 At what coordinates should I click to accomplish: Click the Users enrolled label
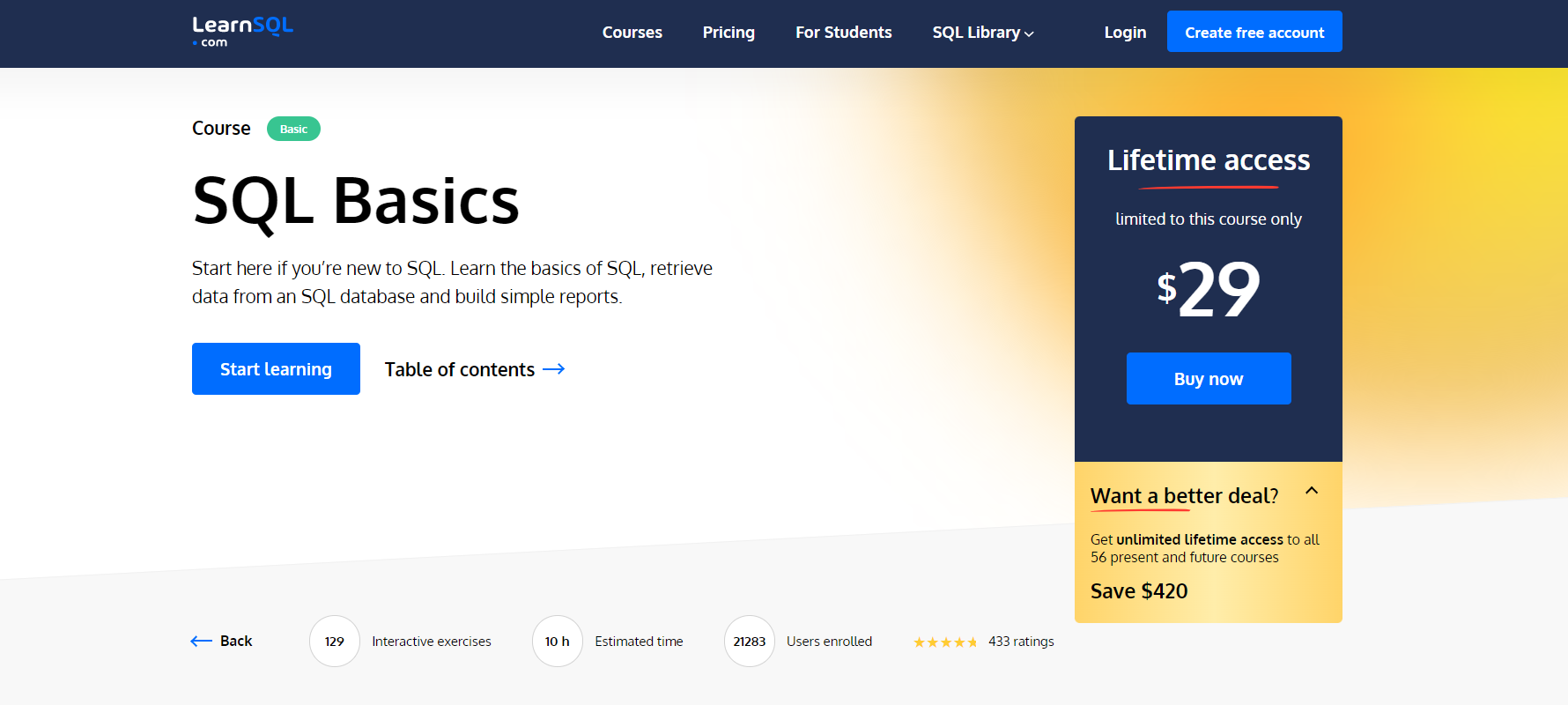(x=829, y=642)
